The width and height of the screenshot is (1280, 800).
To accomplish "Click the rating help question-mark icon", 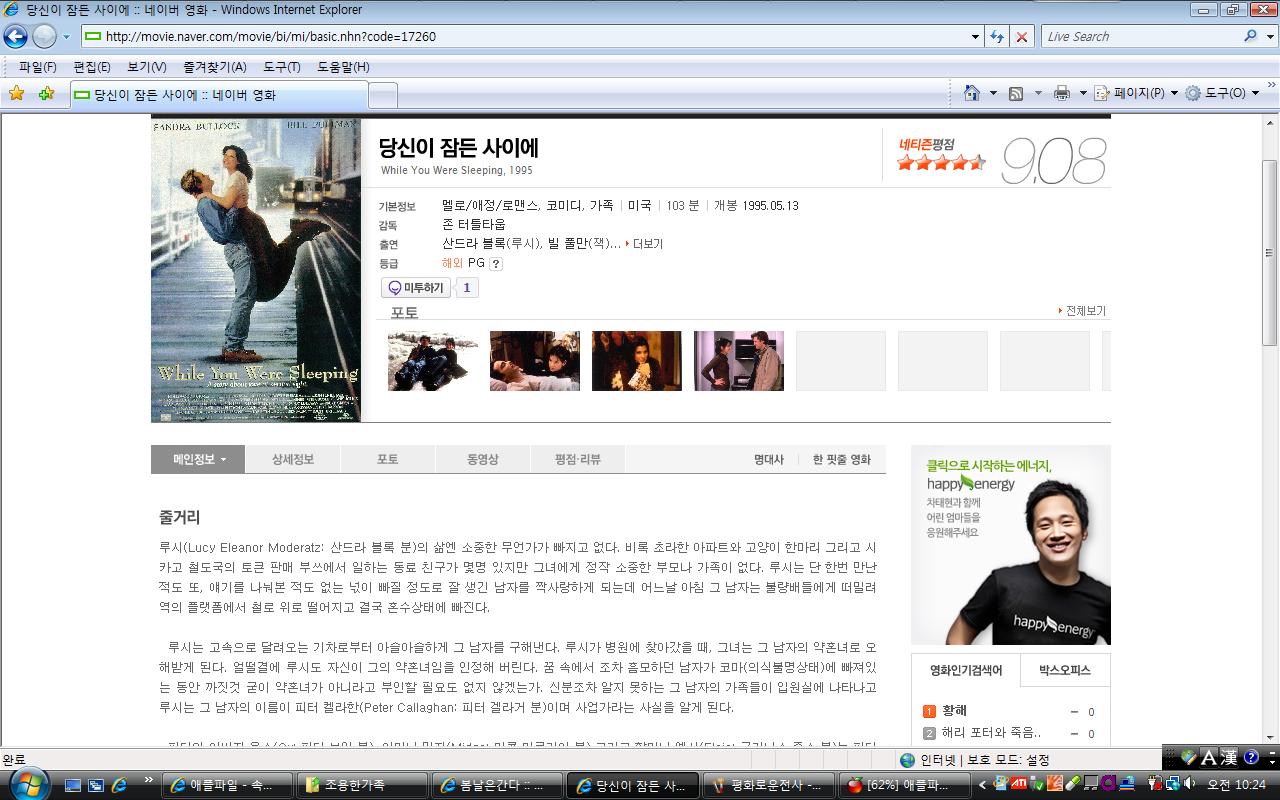I will point(496,264).
